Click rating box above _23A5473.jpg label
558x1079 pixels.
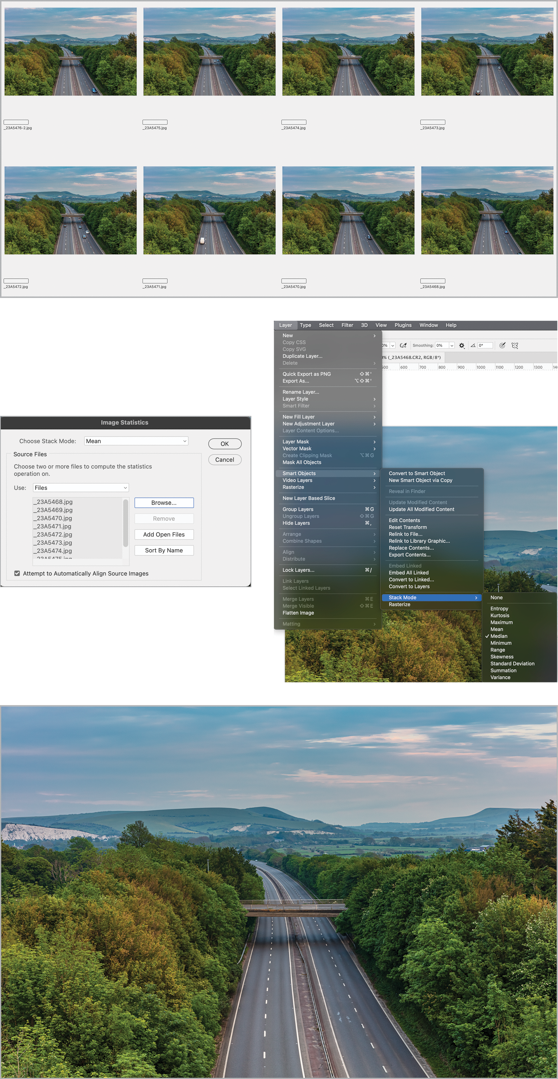pos(433,122)
